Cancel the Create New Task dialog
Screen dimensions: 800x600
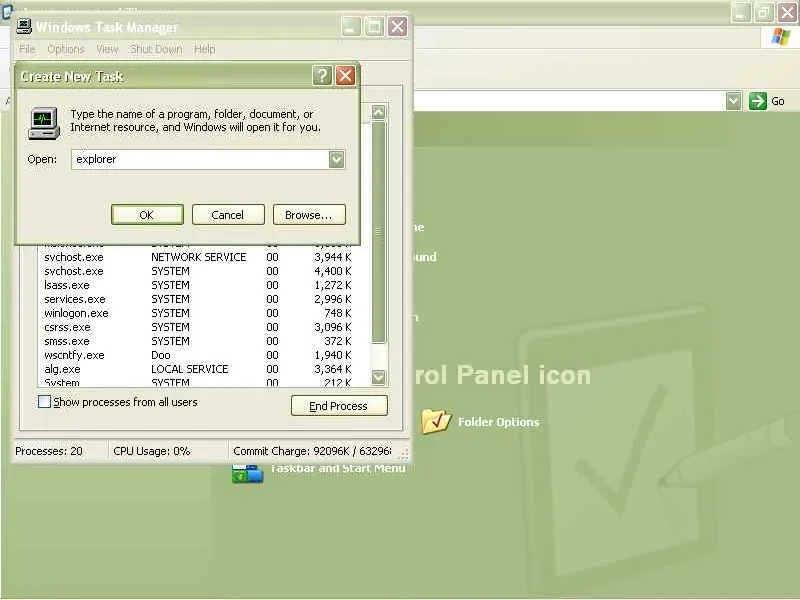tap(228, 215)
